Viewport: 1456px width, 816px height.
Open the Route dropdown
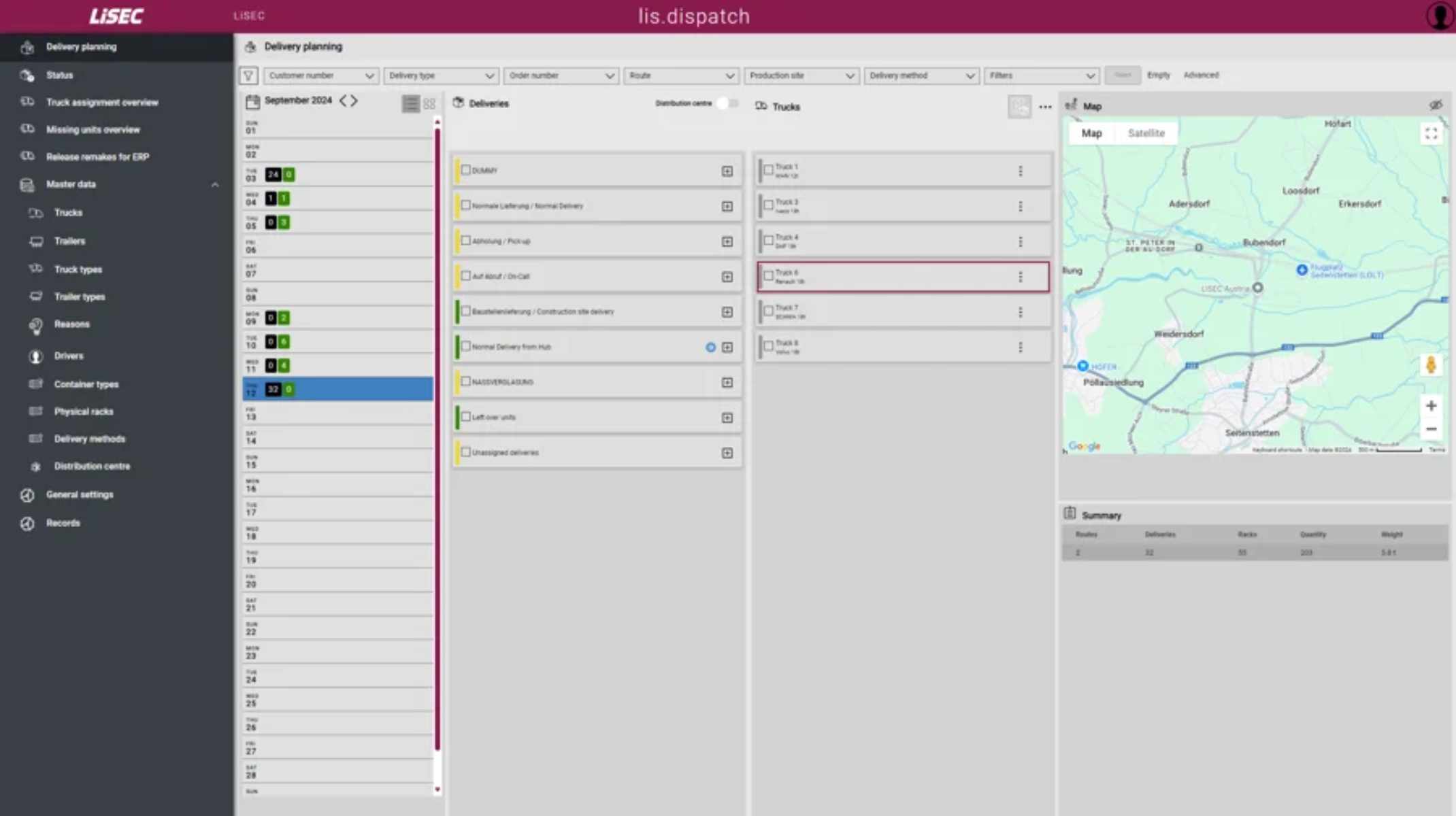[x=681, y=75]
